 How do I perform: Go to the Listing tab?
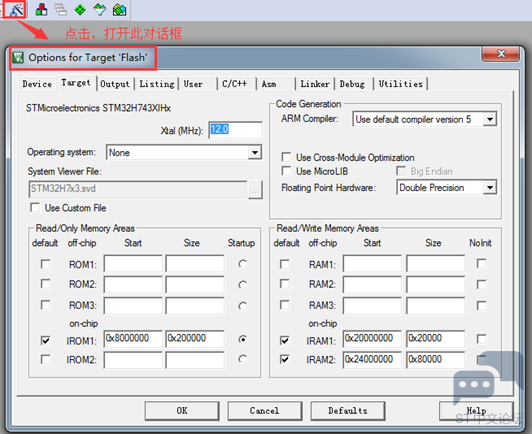157,84
